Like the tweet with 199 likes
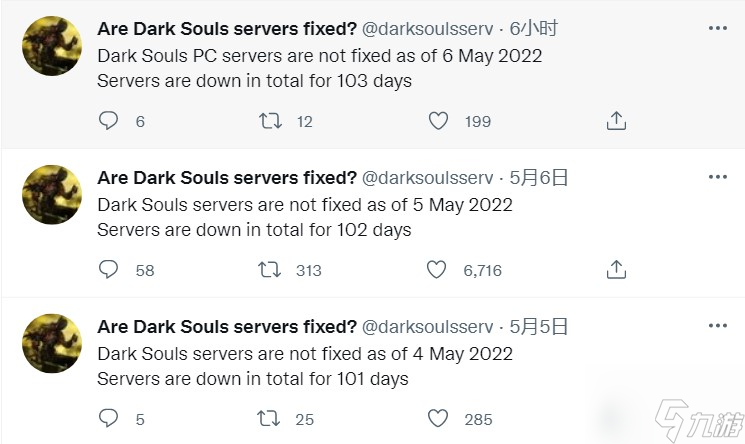 coord(438,121)
